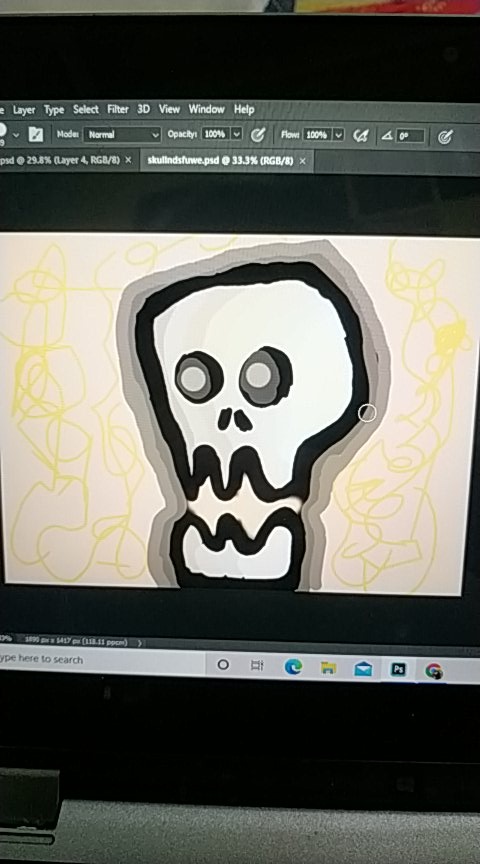Click the Opacity 100% value field

pos(215,134)
